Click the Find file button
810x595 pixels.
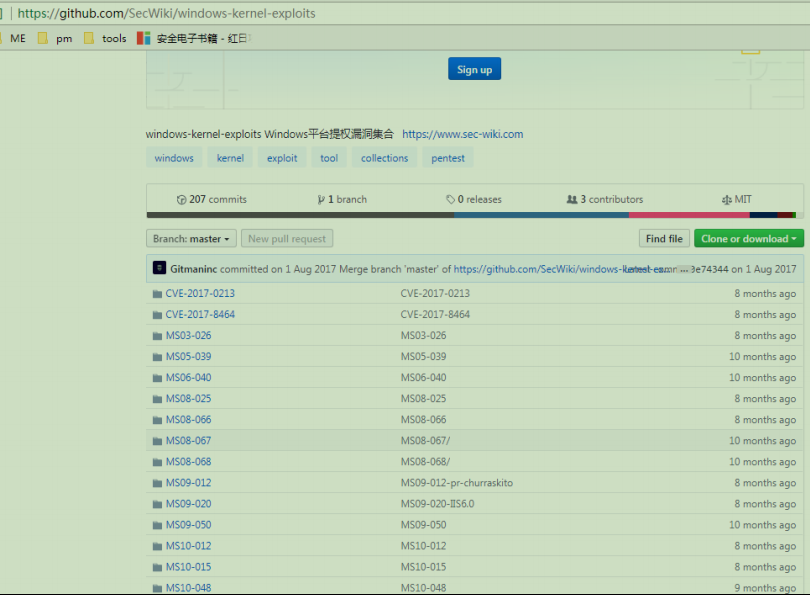664,239
